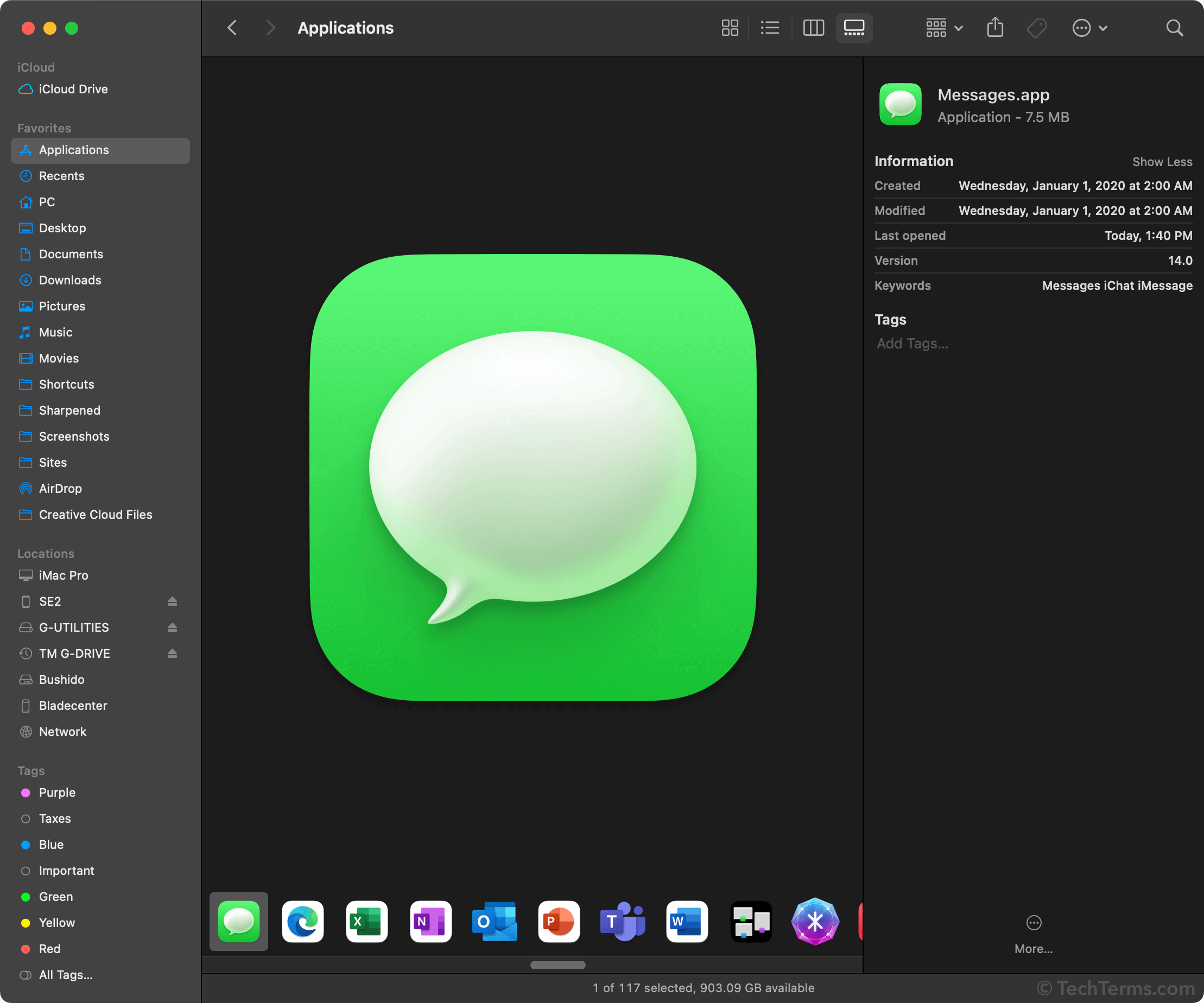Switch to list view
Viewport: 1204px width, 1003px height.
[769, 28]
